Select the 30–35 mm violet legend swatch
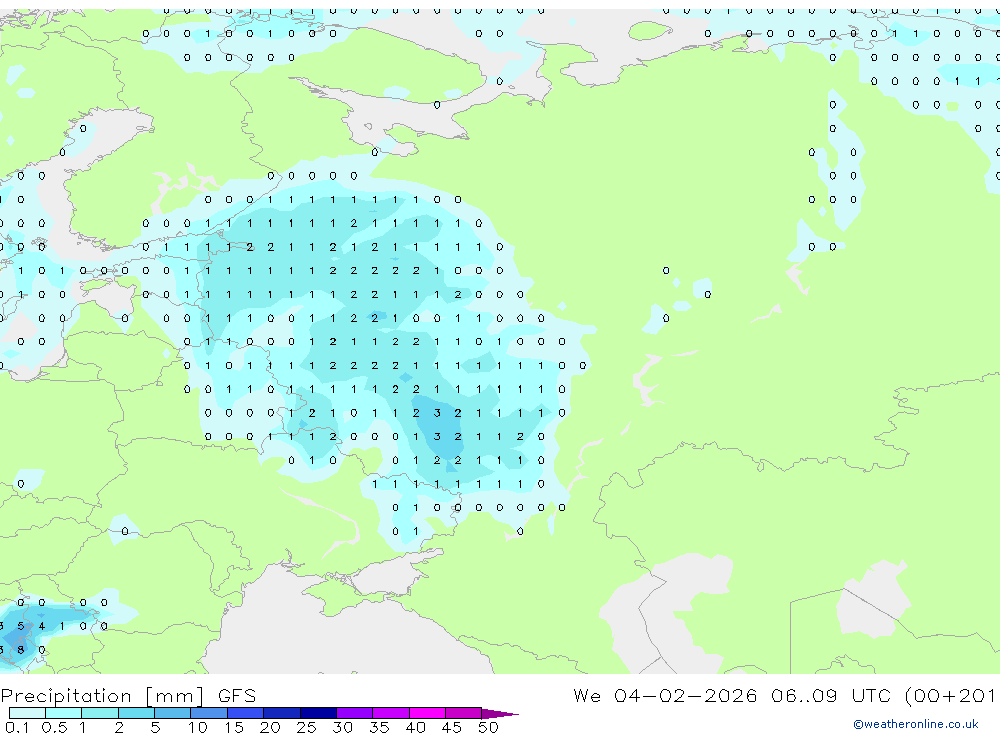This screenshot has width=1000, height=733. [x=354, y=713]
